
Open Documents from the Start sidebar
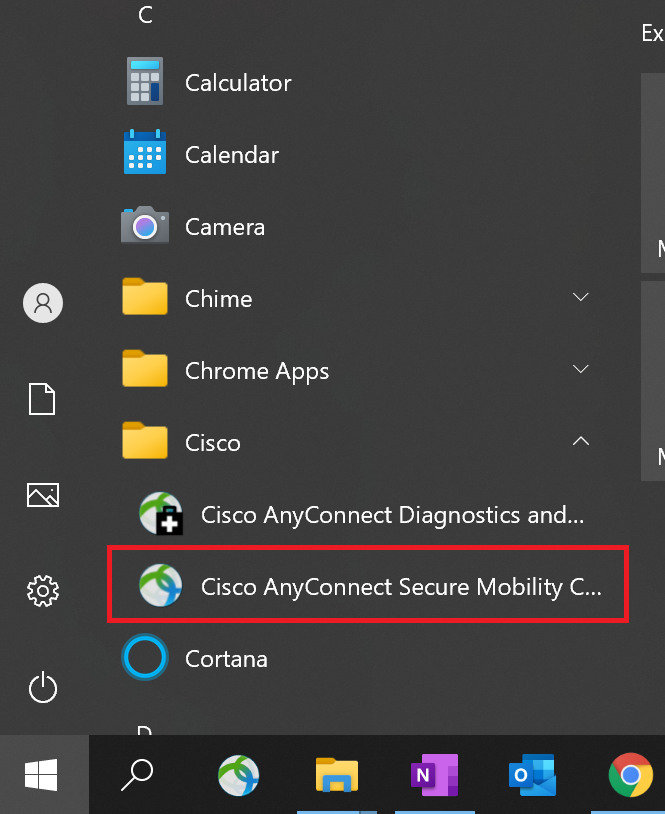(42, 399)
